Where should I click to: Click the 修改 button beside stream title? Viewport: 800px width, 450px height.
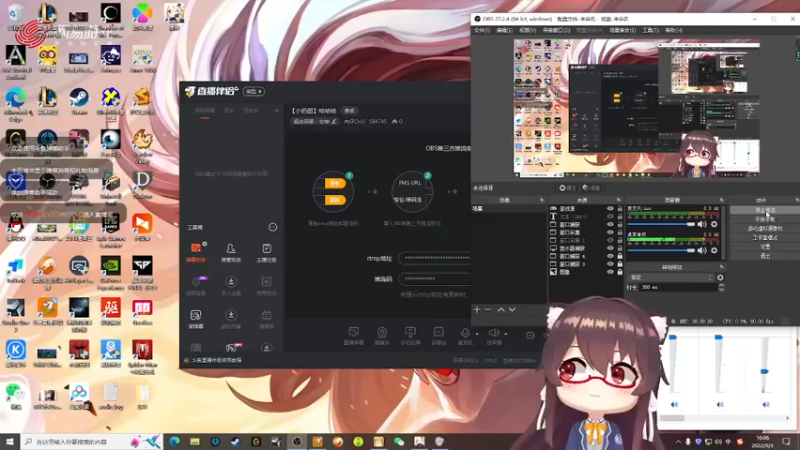click(x=349, y=111)
